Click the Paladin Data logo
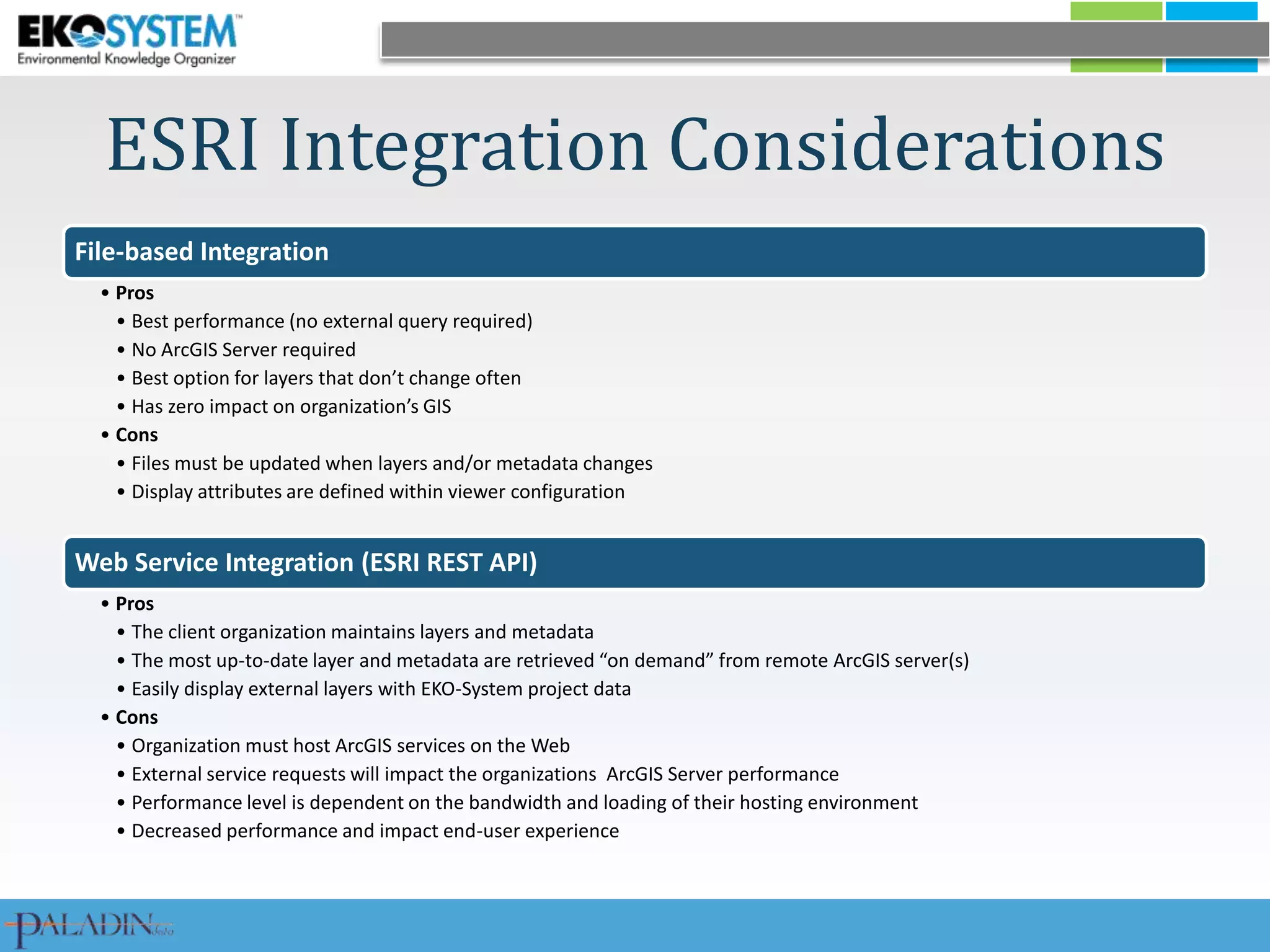Image resolution: width=1270 pixels, height=952 pixels. coord(88,927)
